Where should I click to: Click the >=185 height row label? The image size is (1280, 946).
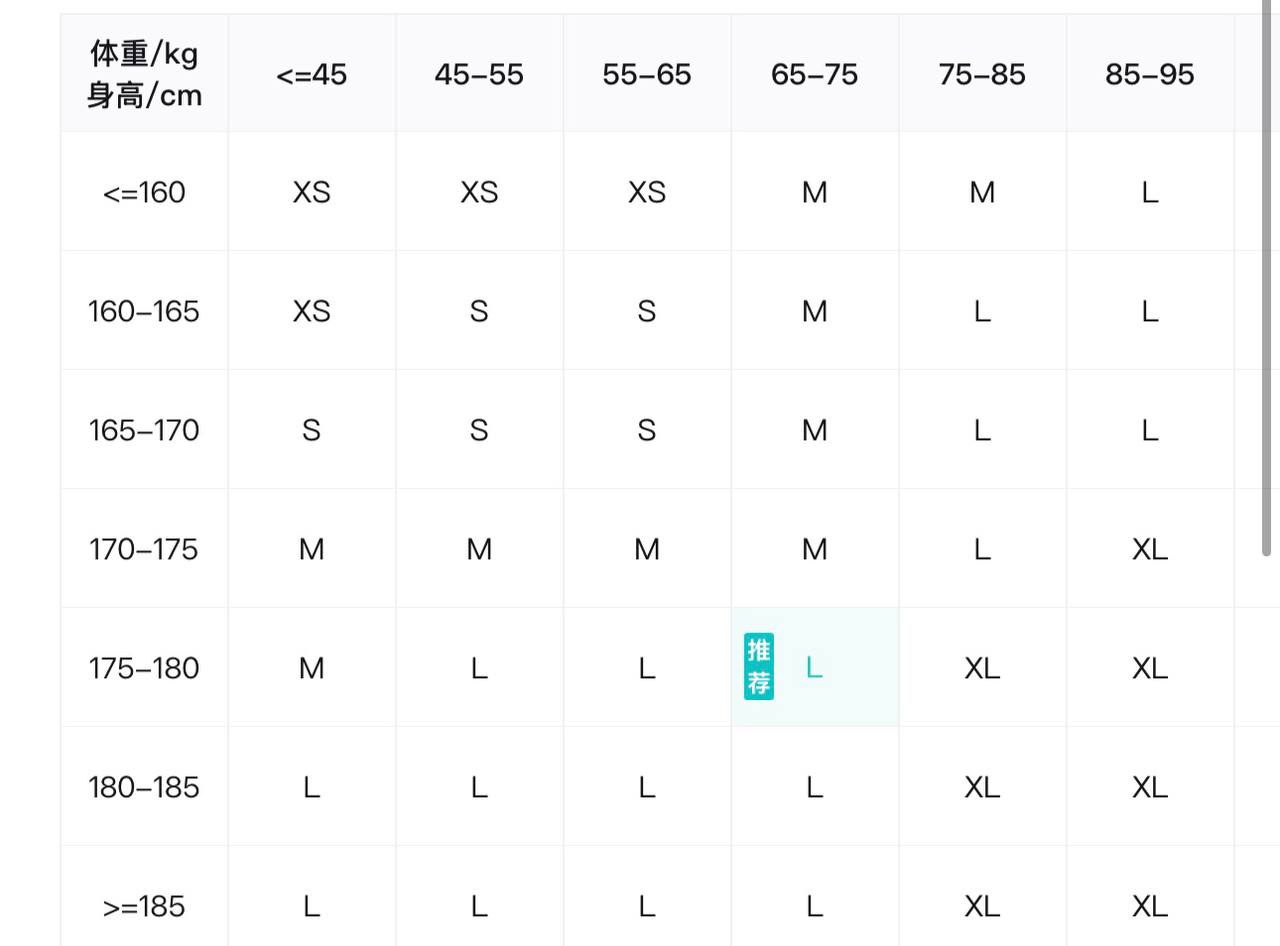tap(144, 906)
